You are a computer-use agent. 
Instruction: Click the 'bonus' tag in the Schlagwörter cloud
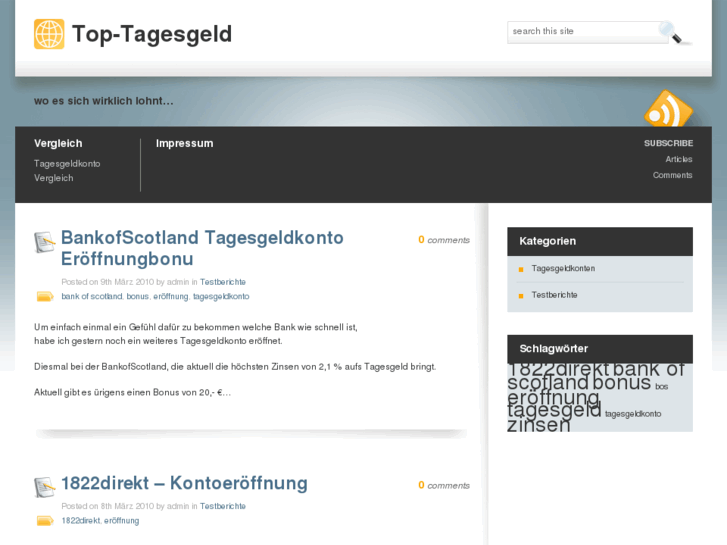click(x=622, y=383)
